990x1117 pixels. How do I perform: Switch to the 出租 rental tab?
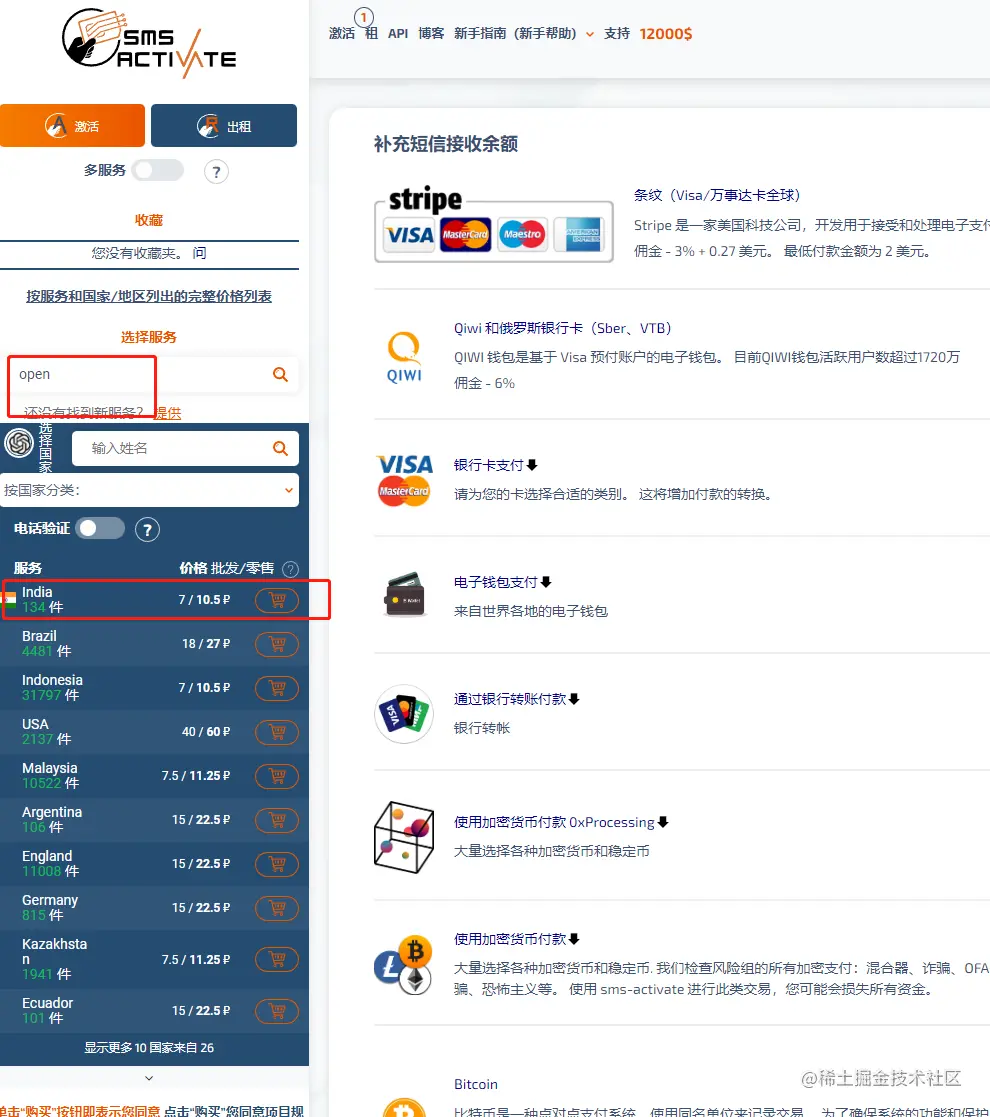(x=224, y=125)
